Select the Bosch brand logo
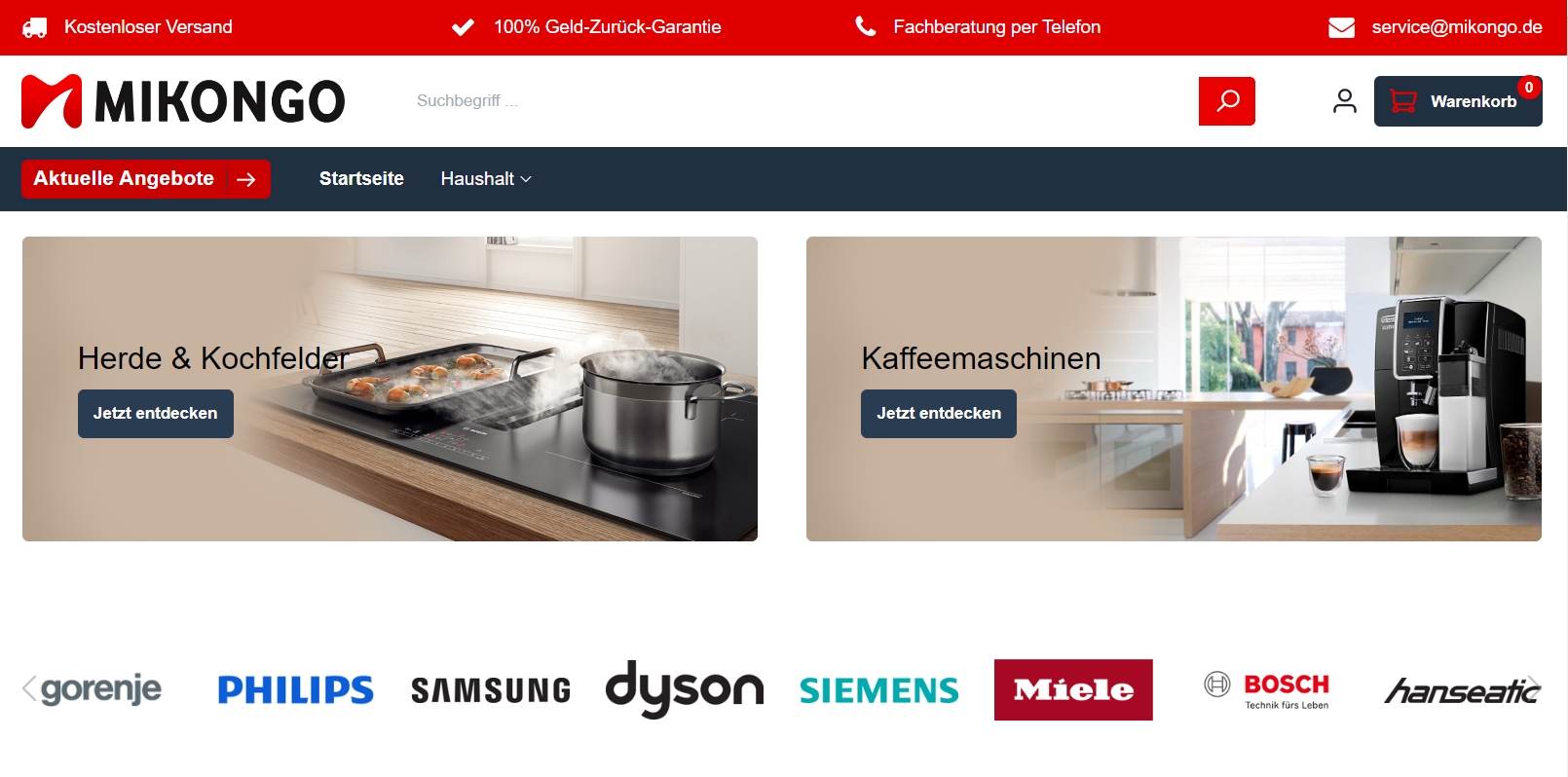The image size is (1568, 777). pos(1267,690)
